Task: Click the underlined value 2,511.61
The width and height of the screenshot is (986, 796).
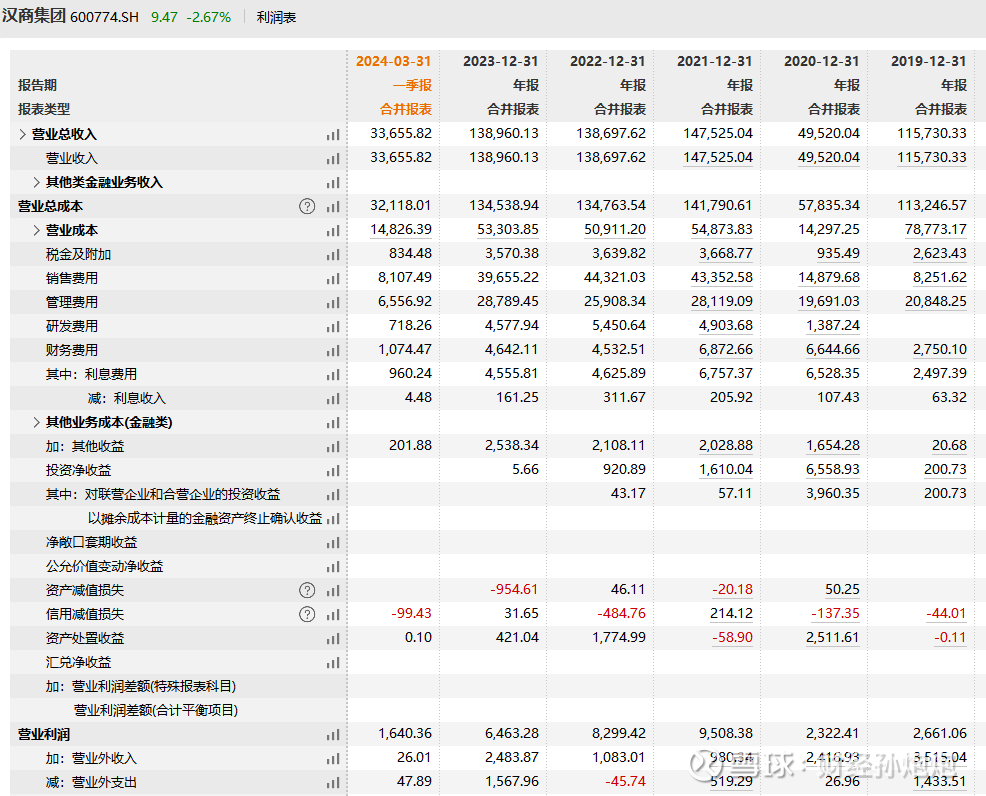Action: coord(833,638)
